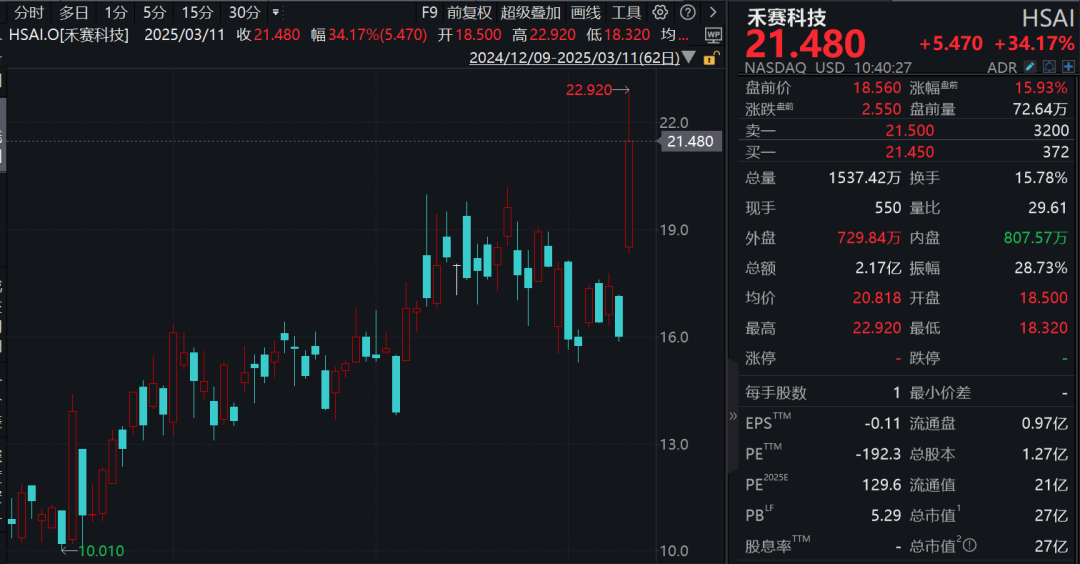Open the 工具 tools menu
The image size is (1080, 564).
coord(626,12)
